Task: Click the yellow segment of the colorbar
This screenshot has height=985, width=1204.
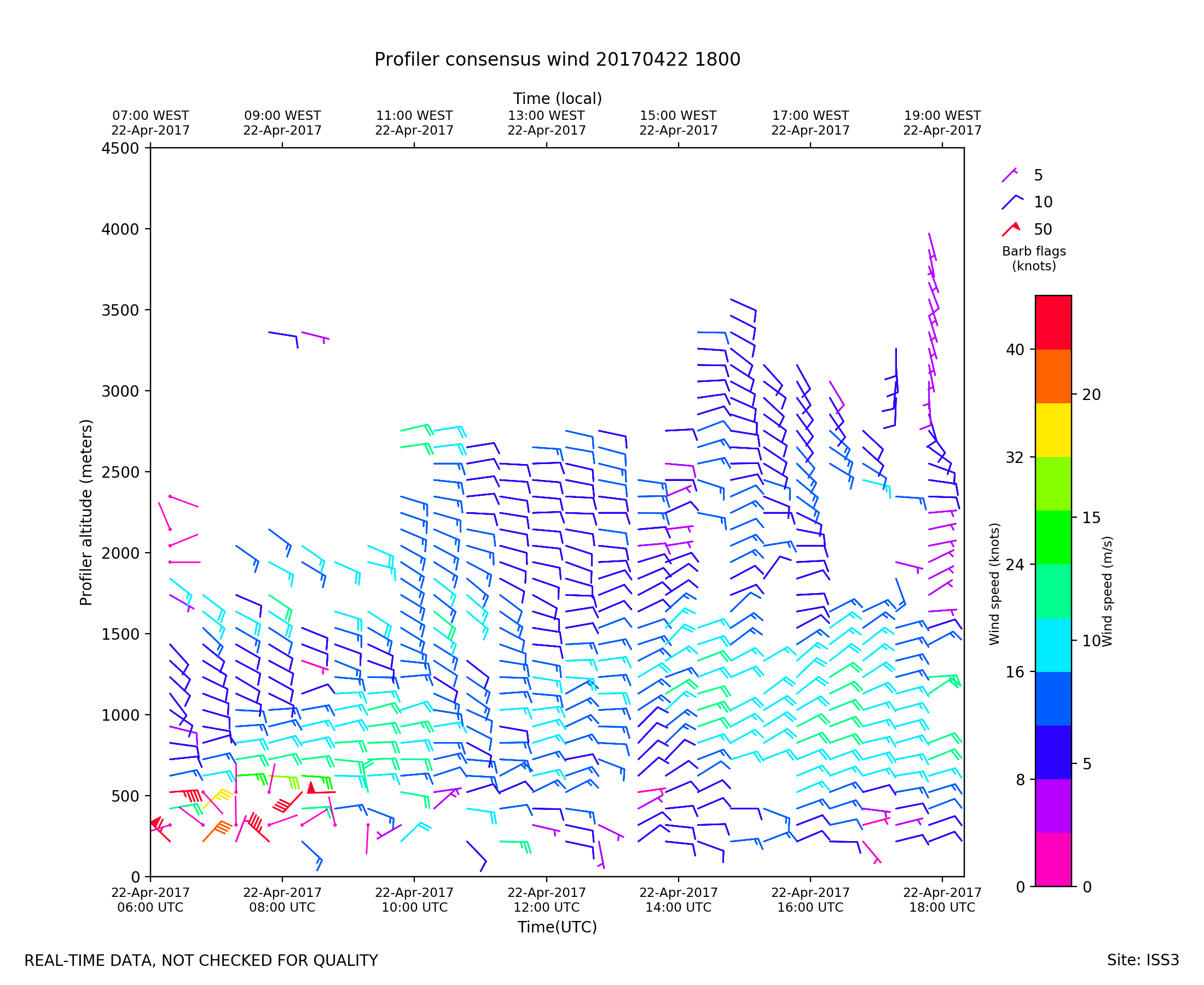Action: coord(1053,430)
